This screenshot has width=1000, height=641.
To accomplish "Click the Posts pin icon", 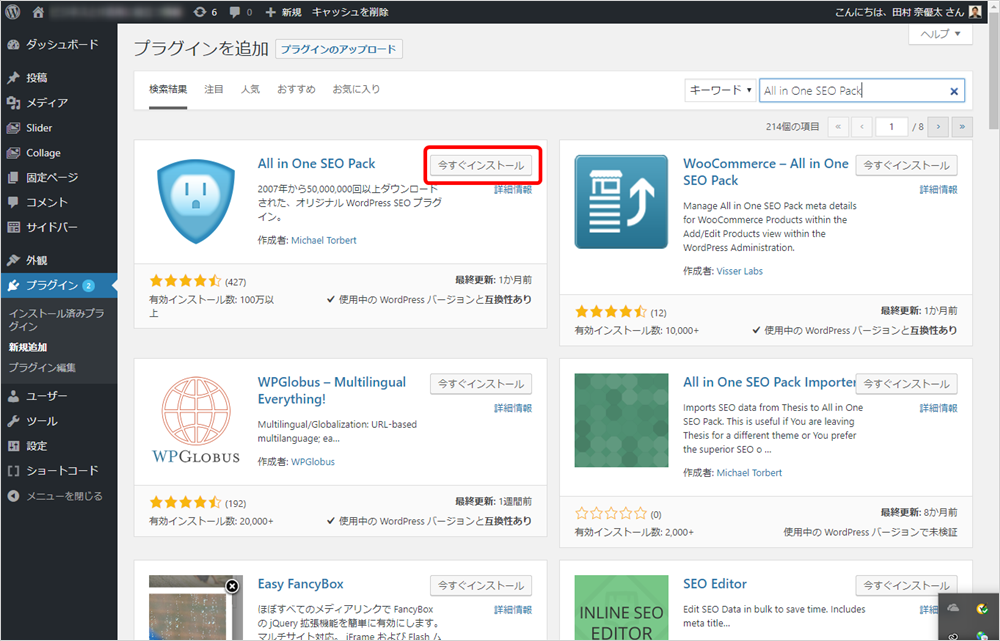I will coord(13,78).
